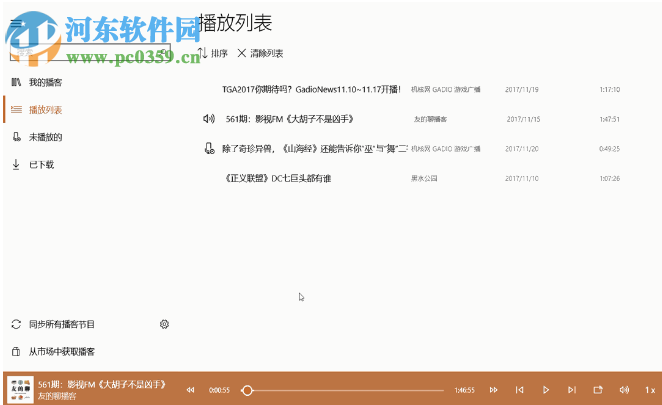Click the elapsed time 0:00:55
Screen dimensions: 662x405
[x=219, y=390]
